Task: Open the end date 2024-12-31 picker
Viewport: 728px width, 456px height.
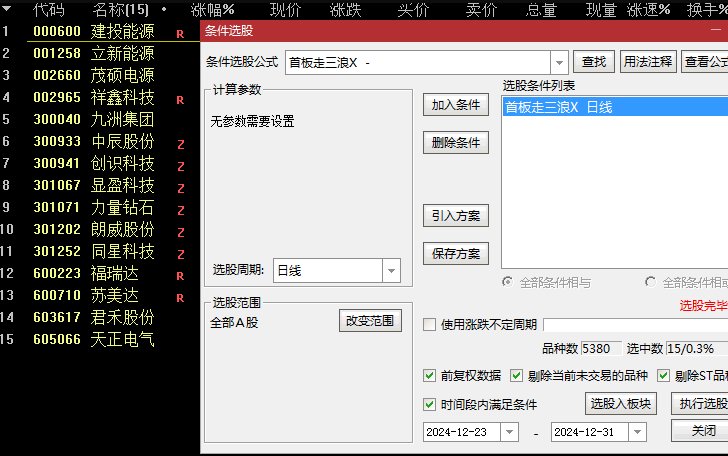Action: (x=637, y=432)
